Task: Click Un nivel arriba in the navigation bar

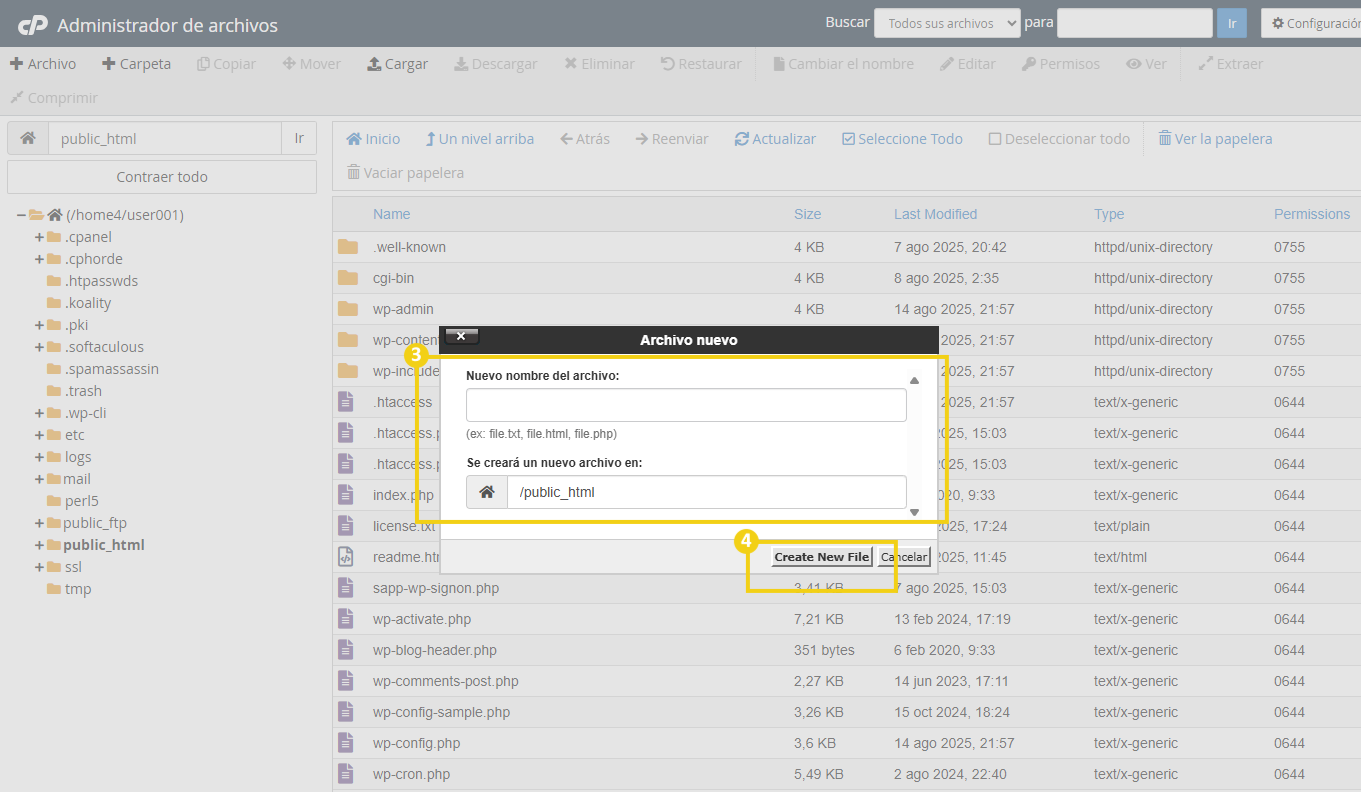Action: 479,138
